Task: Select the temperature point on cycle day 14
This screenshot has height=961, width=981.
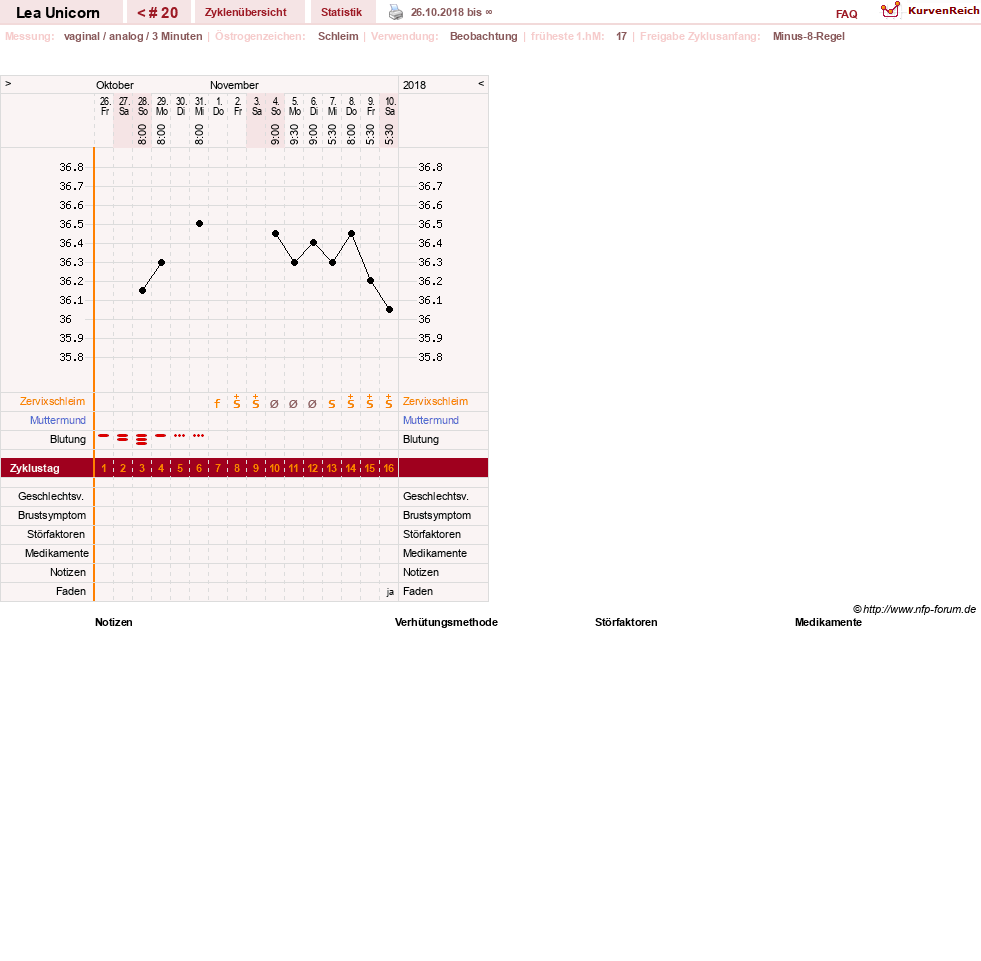Action: coord(352,233)
